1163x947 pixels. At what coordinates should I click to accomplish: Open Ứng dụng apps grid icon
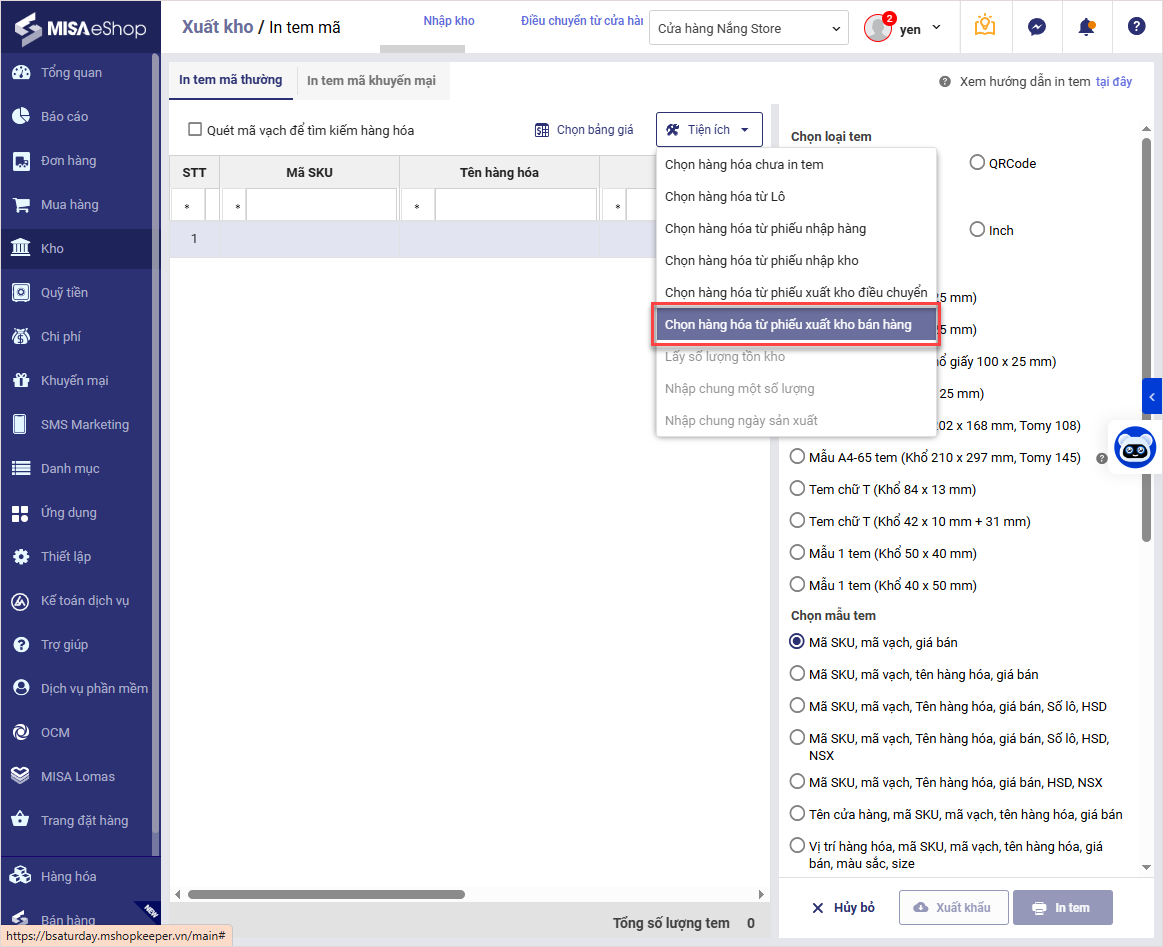[x=21, y=512]
